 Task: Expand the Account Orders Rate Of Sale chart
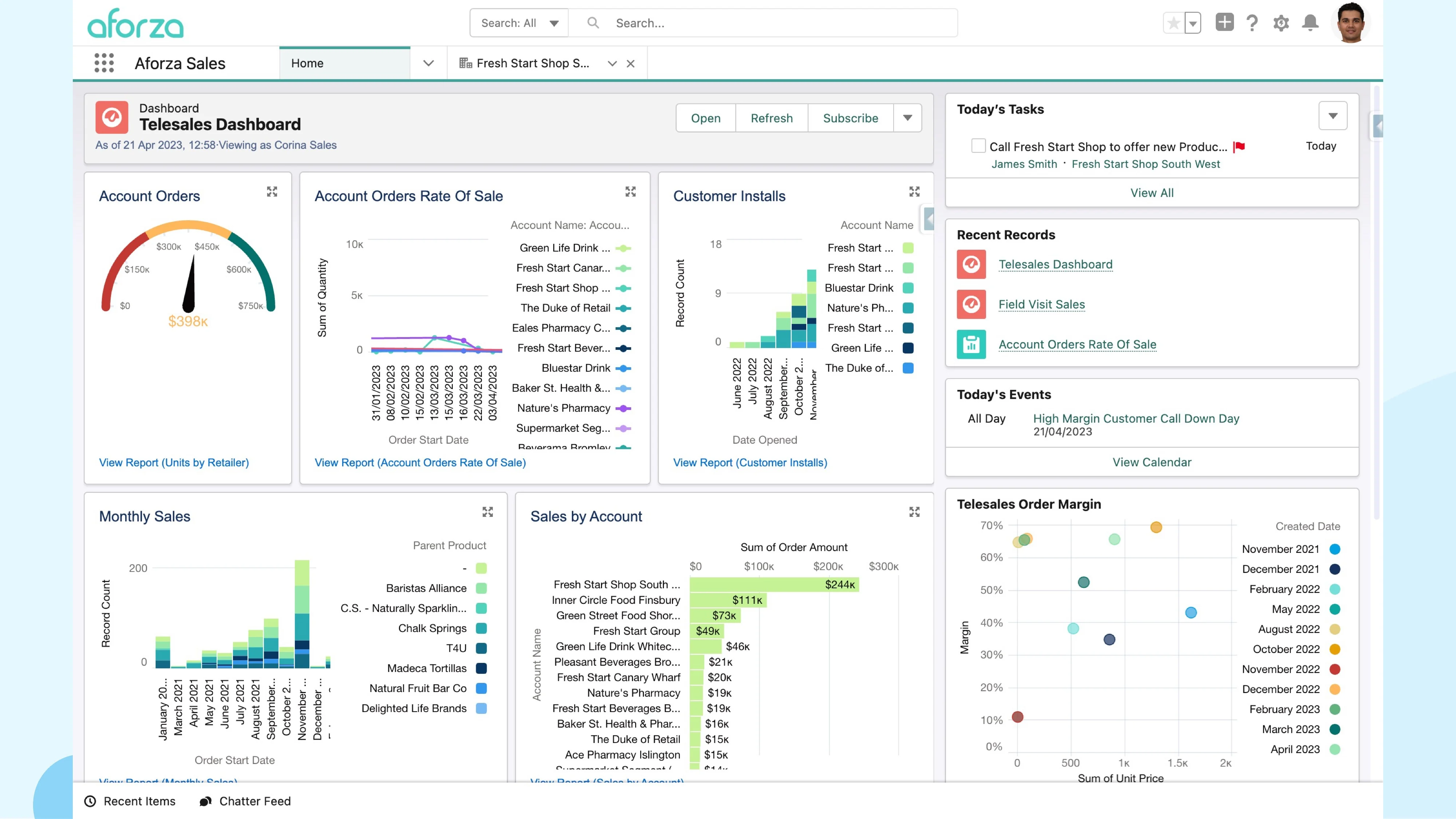(630, 192)
